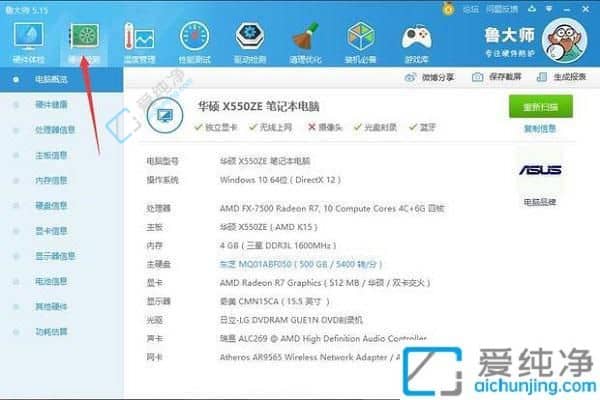Click the 日立-LG DVDRAM optical drive value
This screenshot has height=400, width=600.
click(x=291, y=320)
